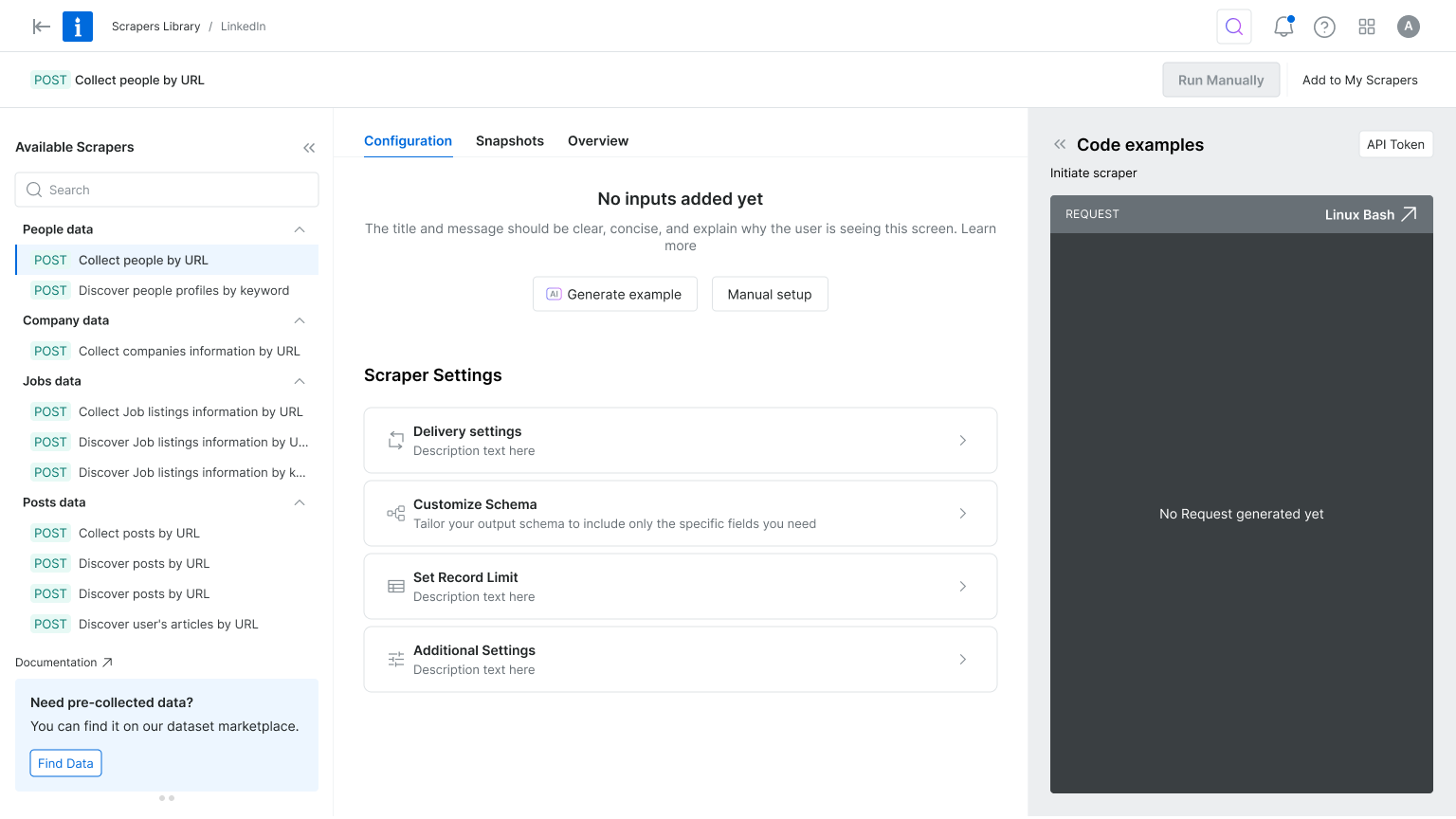Switch to the Snapshots tab
Viewport: 1456px width, 819px height.
click(509, 141)
